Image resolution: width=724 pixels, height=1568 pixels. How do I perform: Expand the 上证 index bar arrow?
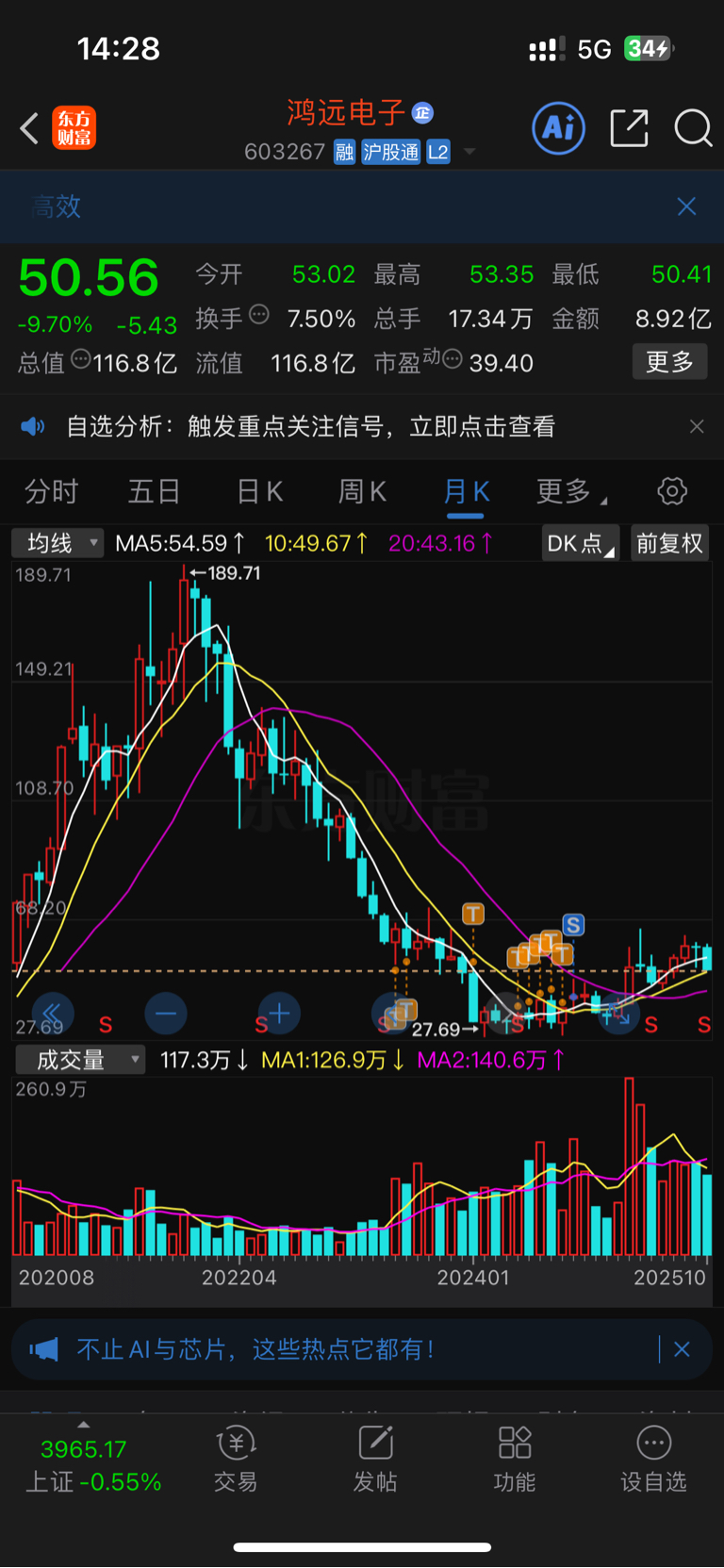83,1425
